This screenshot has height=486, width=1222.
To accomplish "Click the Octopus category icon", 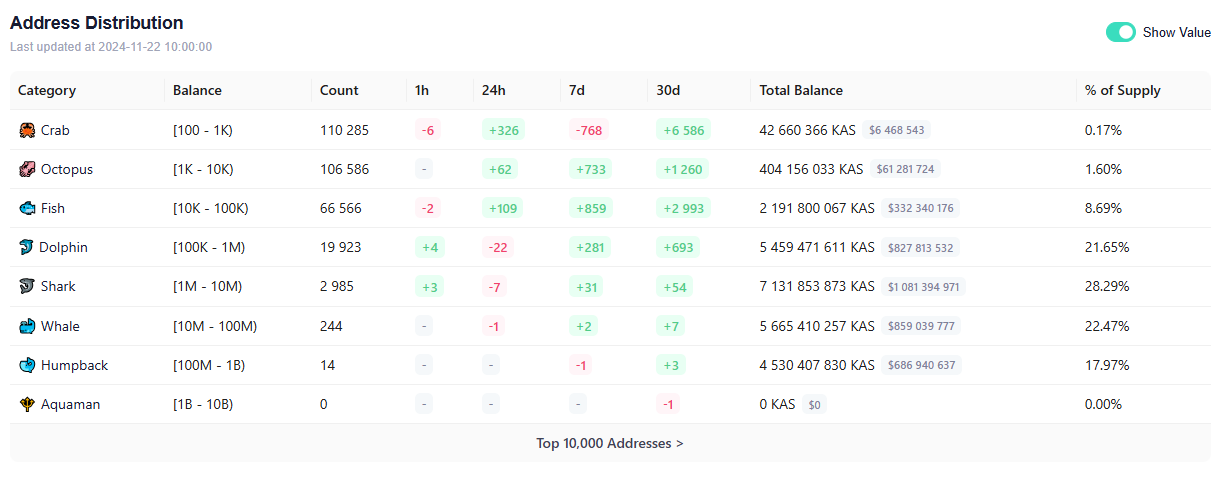I will 27,169.
